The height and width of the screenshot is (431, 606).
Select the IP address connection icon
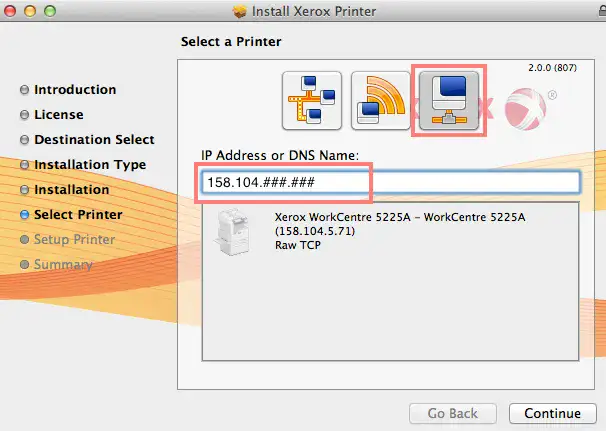pyautogui.click(x=449, y=101)
